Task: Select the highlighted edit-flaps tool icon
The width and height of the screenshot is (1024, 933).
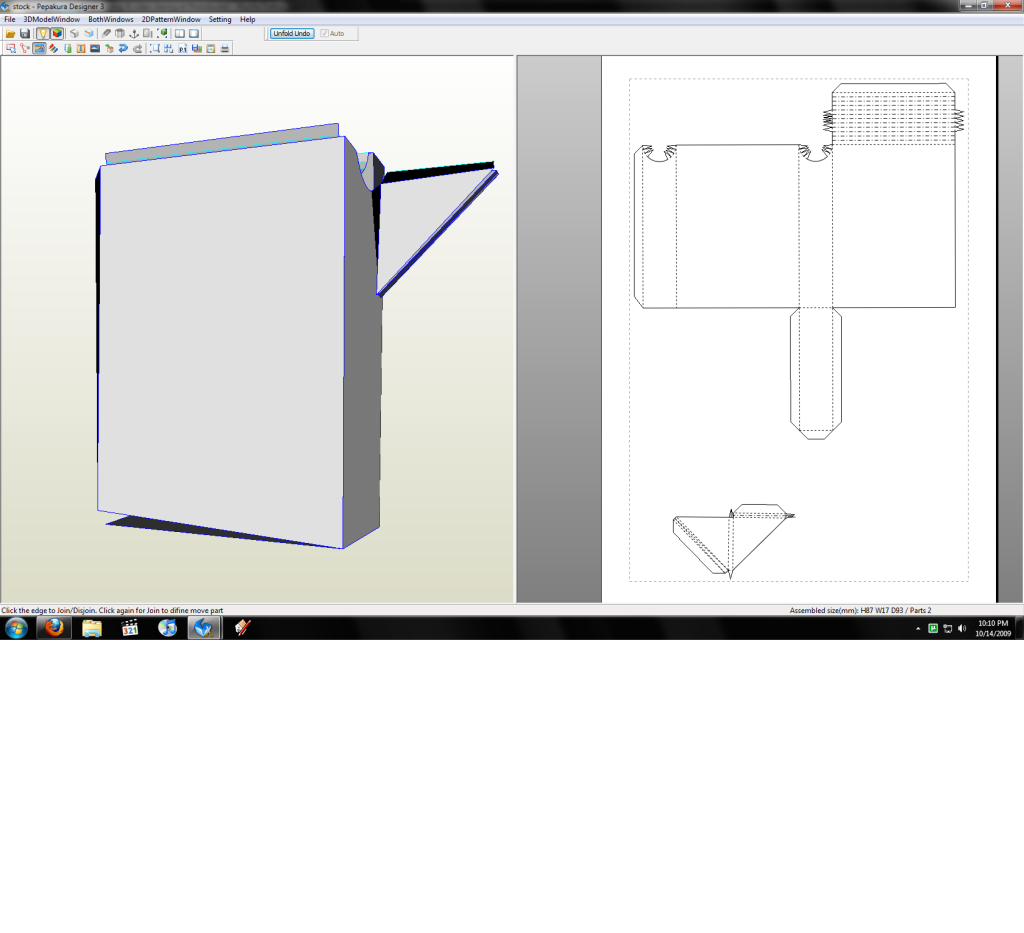Action: [39, 48]
